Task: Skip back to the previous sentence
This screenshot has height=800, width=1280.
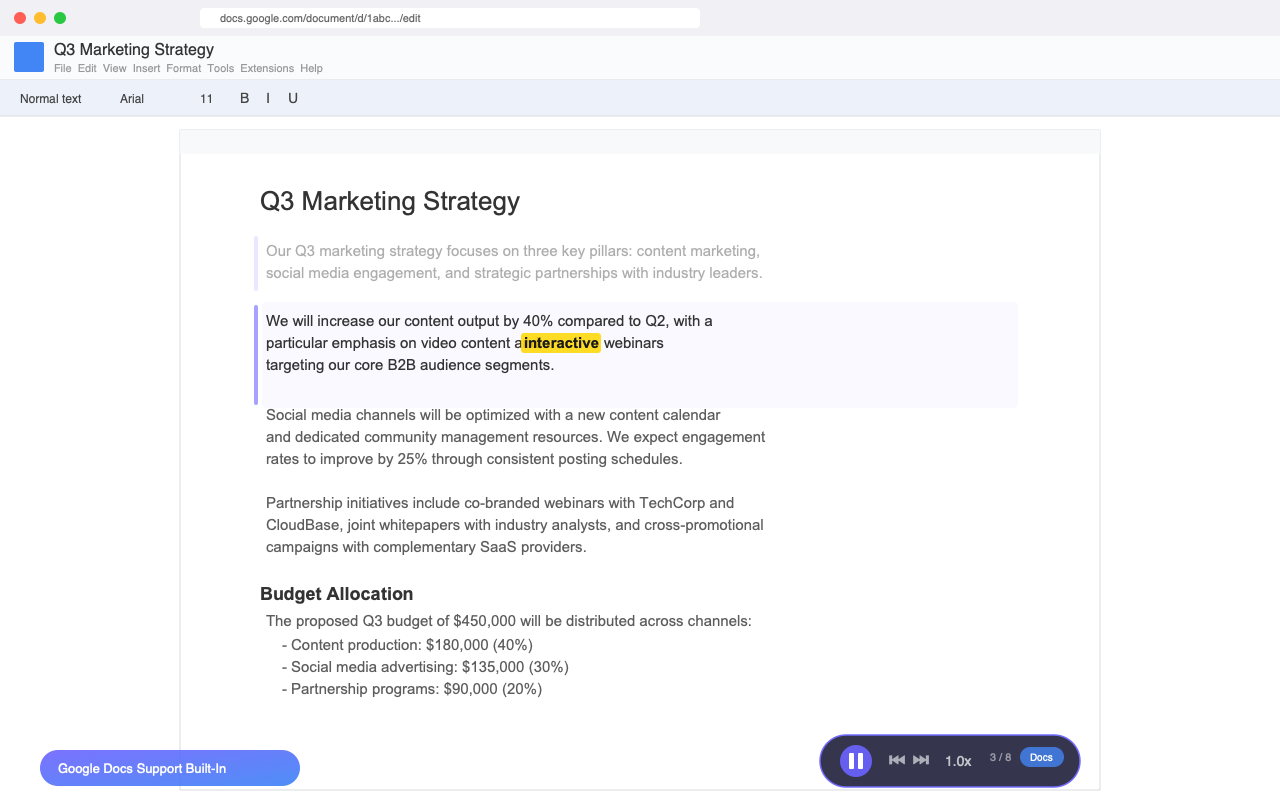Action: click(x=896, y=760)
